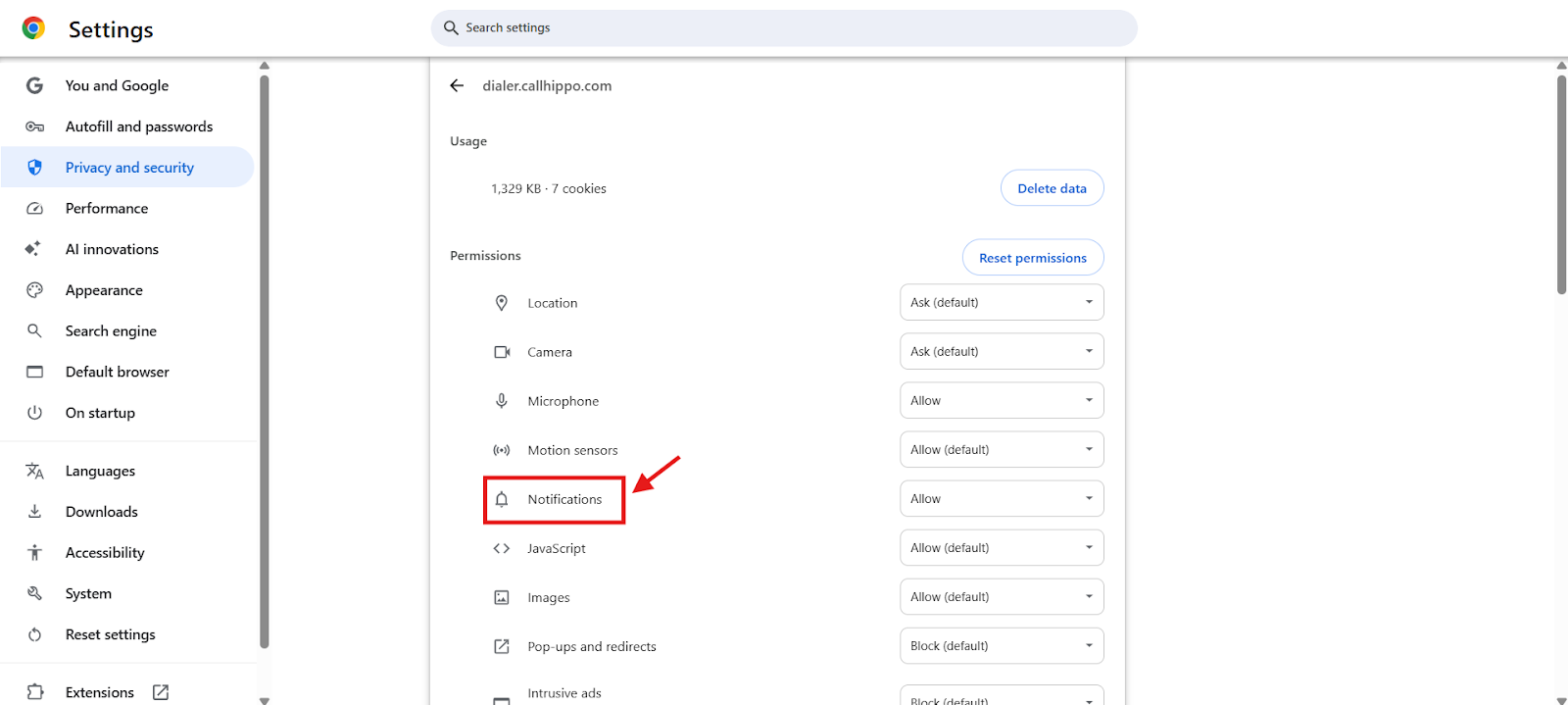Viewport: 1568px width, 705px height.
Task: Go to AI innovations settings
Action: (x=127, y=249)
